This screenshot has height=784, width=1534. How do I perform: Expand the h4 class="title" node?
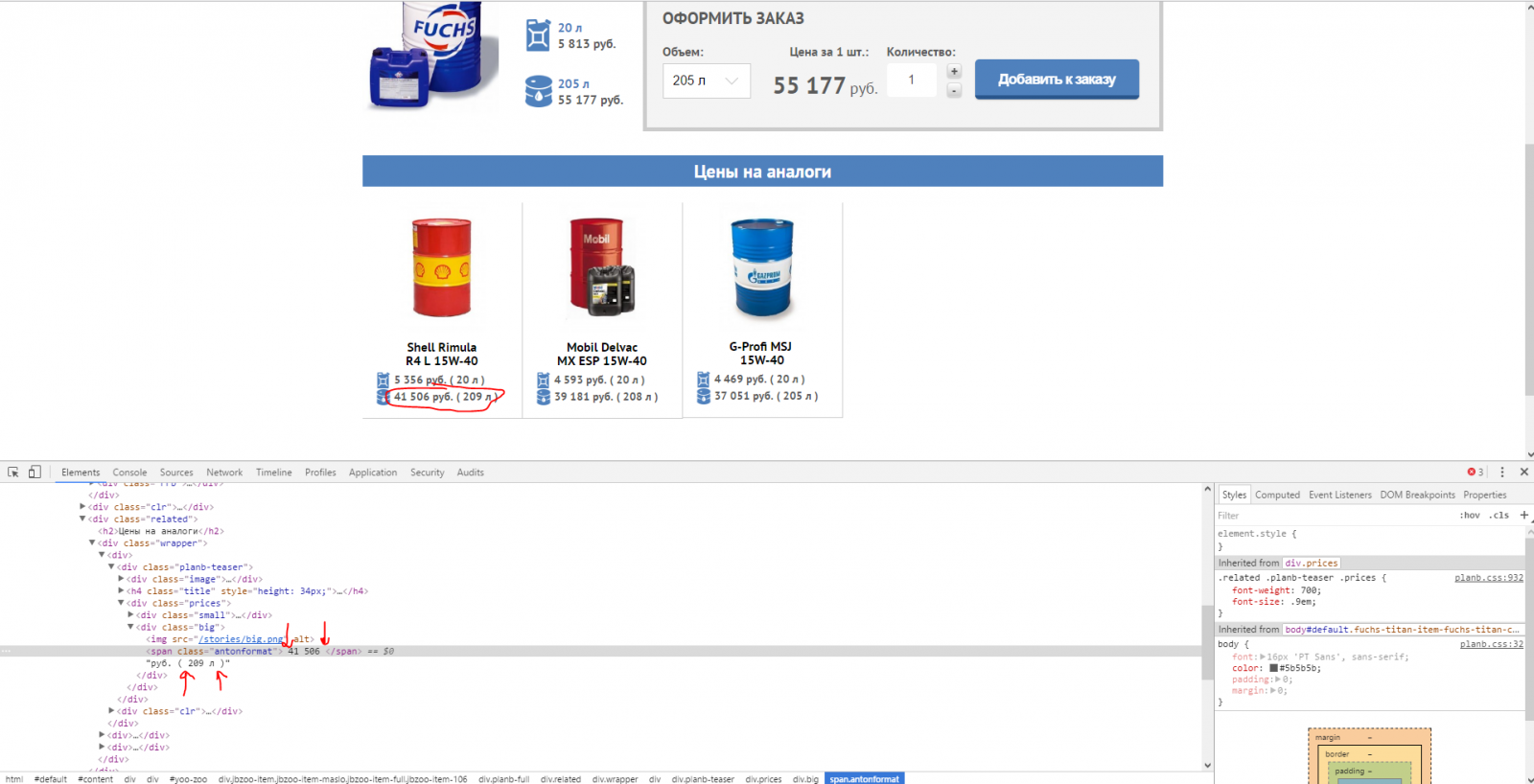pos(121,590)
